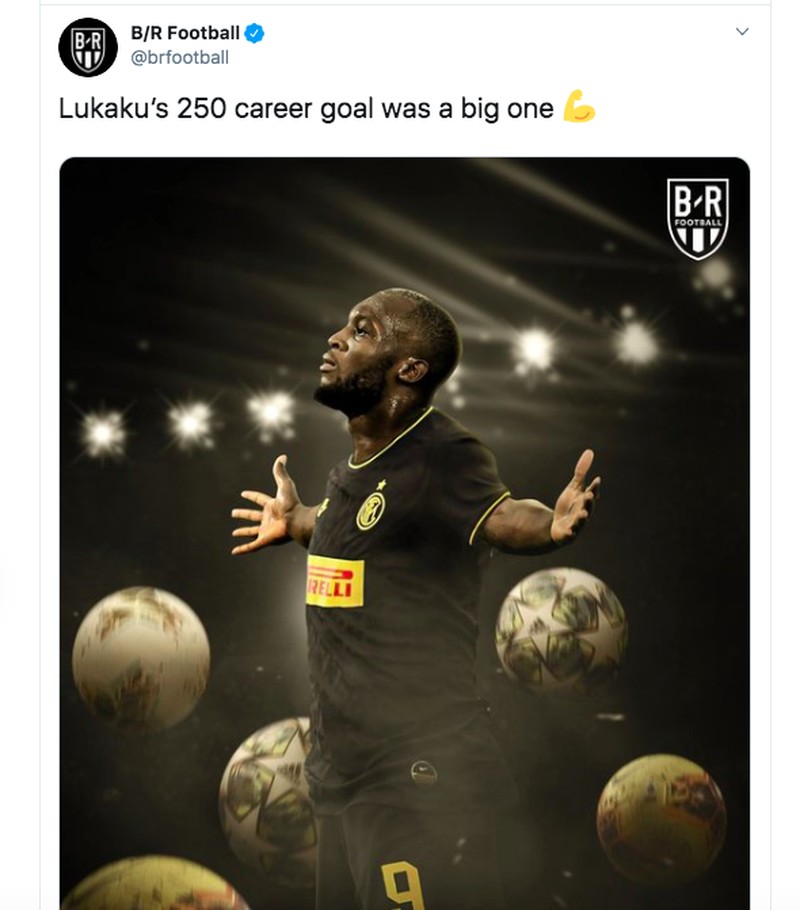Open the Champions League star ball at right
The height and width of the screenshot is (910, 800).
[561, 631]
